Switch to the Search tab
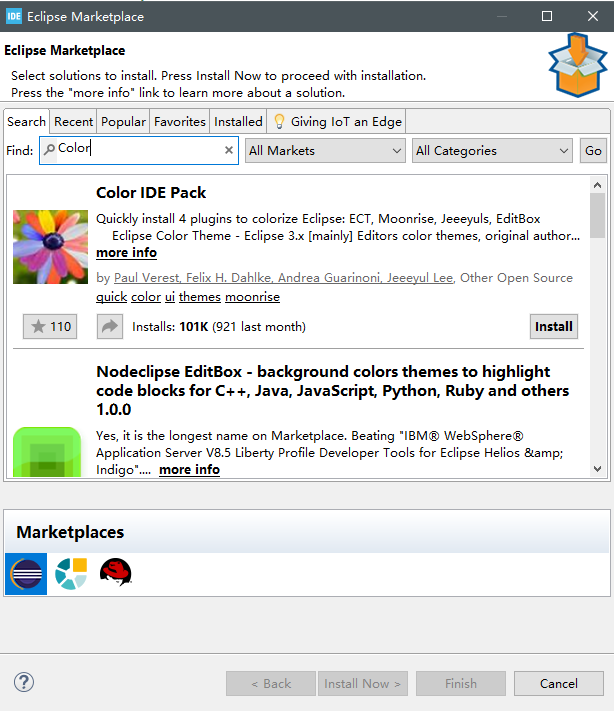The height and width of the screenshot is (711, 614). (26, 122)
